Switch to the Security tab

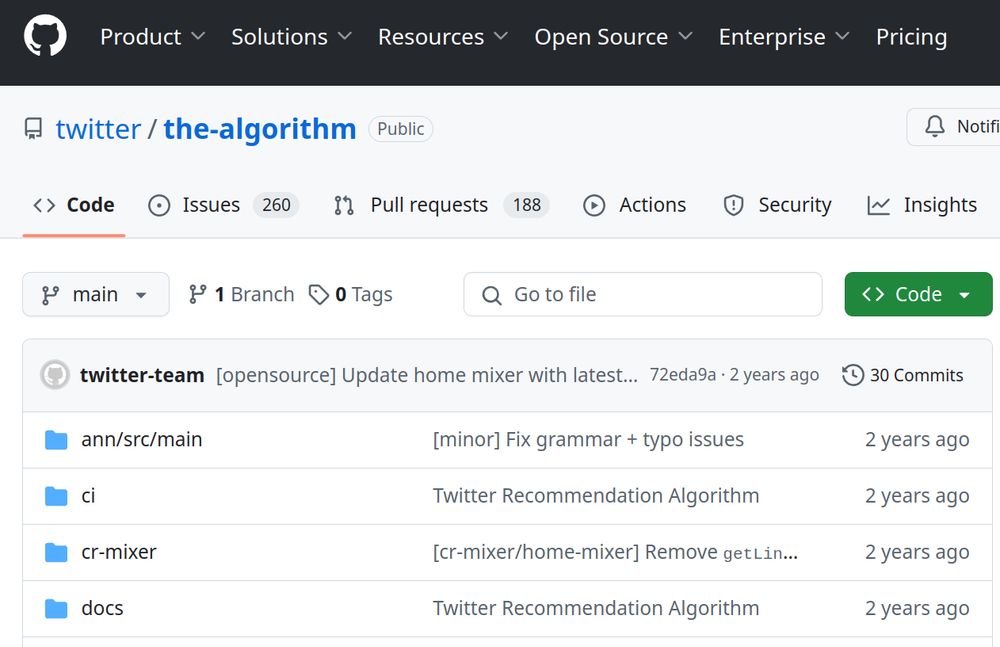point(777,205)
